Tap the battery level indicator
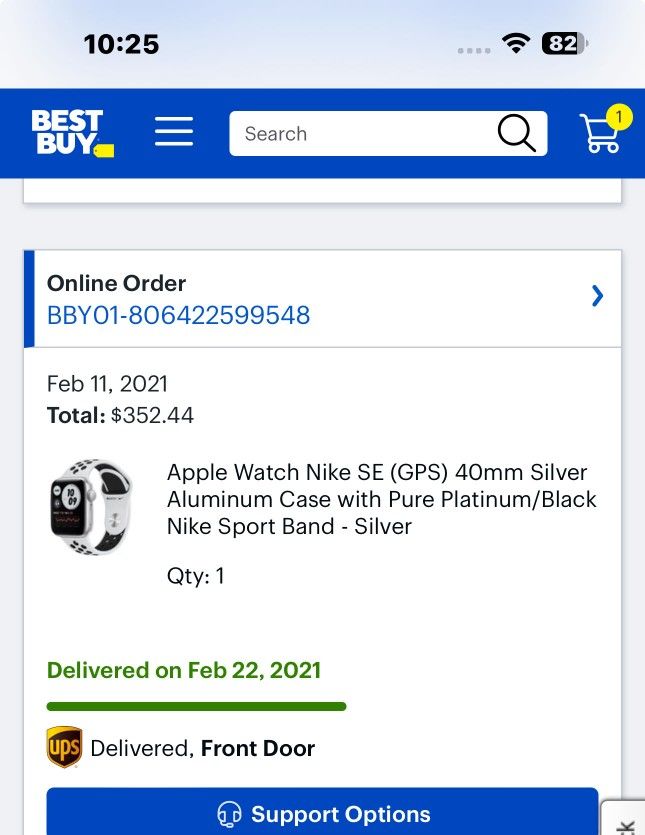The height and width of the screenshot is (835, 645). (564, 43)
